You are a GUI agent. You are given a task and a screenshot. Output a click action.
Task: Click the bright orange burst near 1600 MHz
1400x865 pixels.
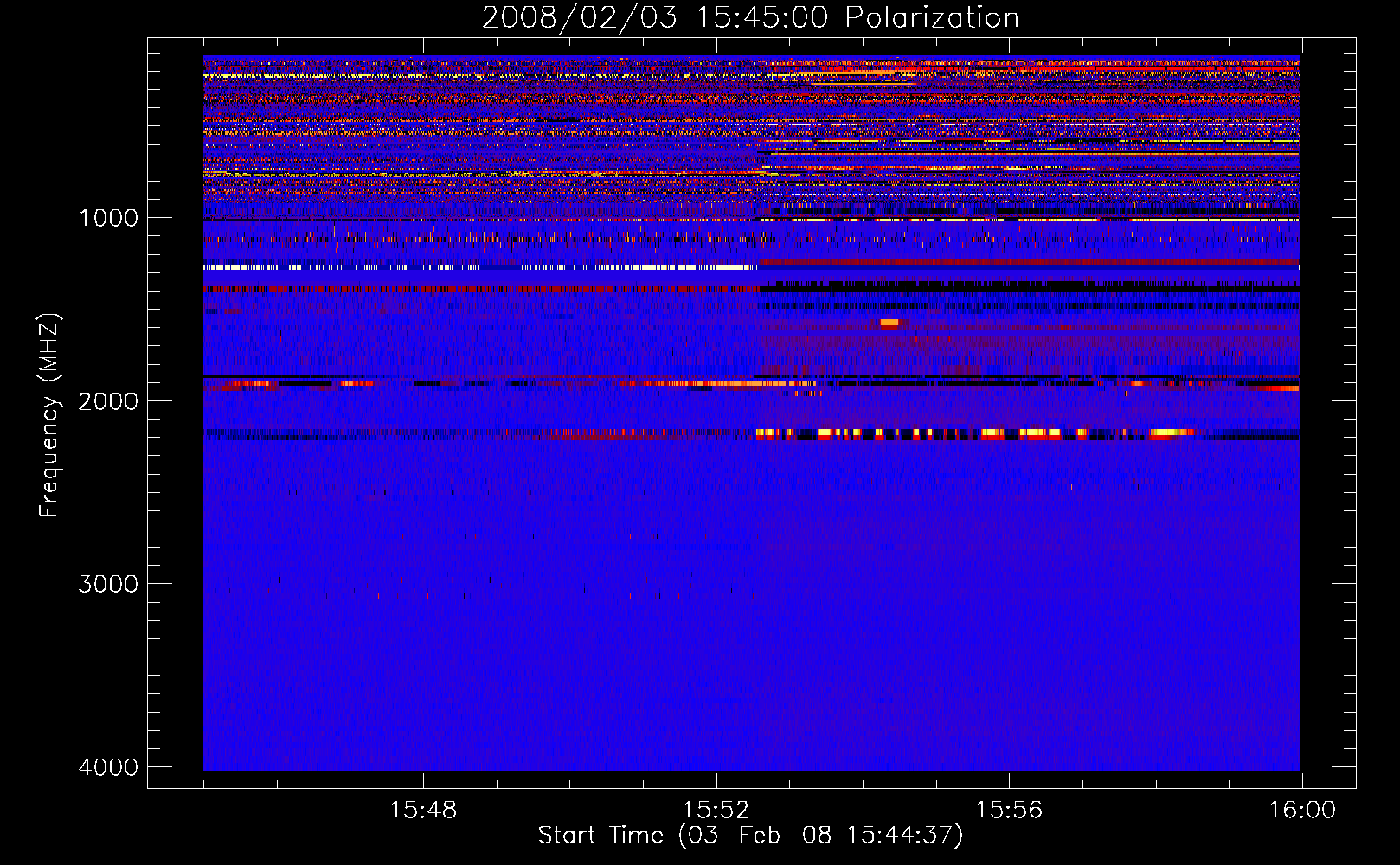(x=889, y=323)
